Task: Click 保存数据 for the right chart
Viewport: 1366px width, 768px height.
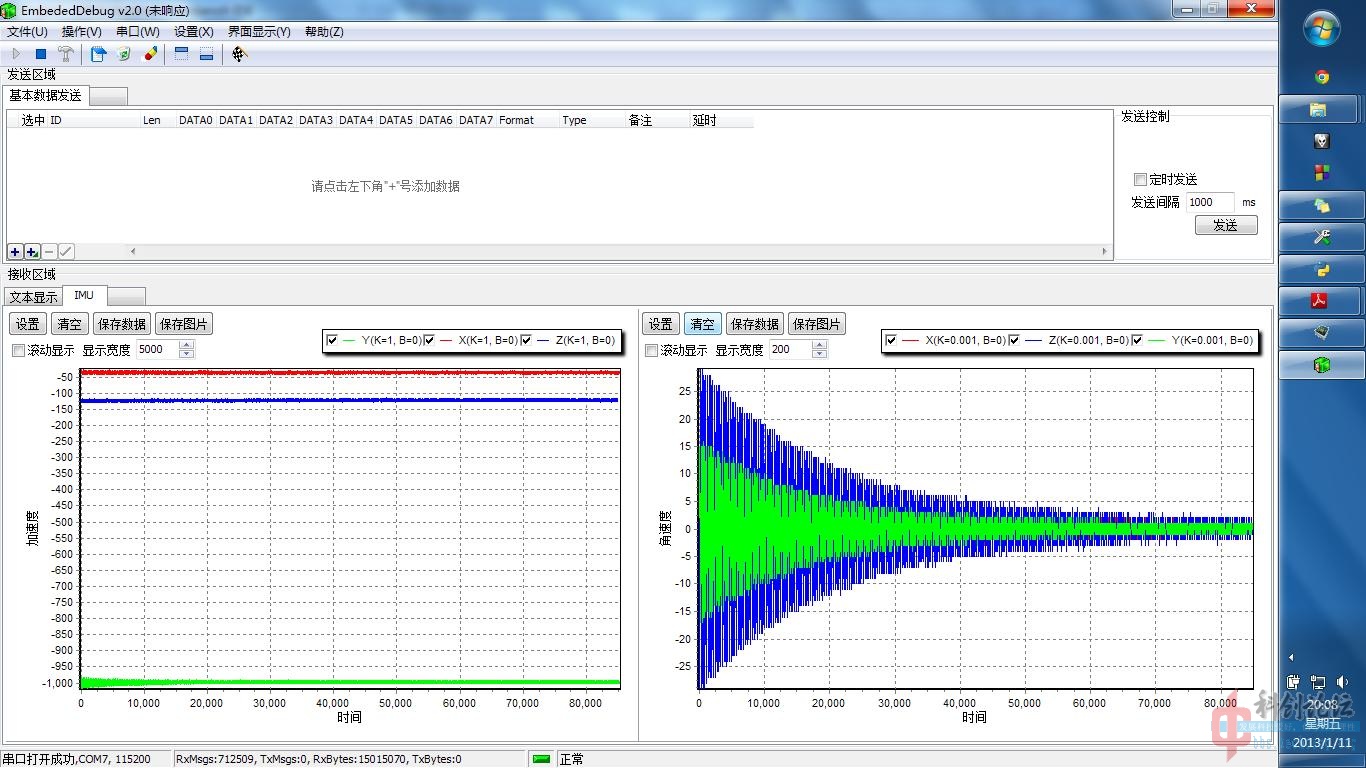Action: 754,324
